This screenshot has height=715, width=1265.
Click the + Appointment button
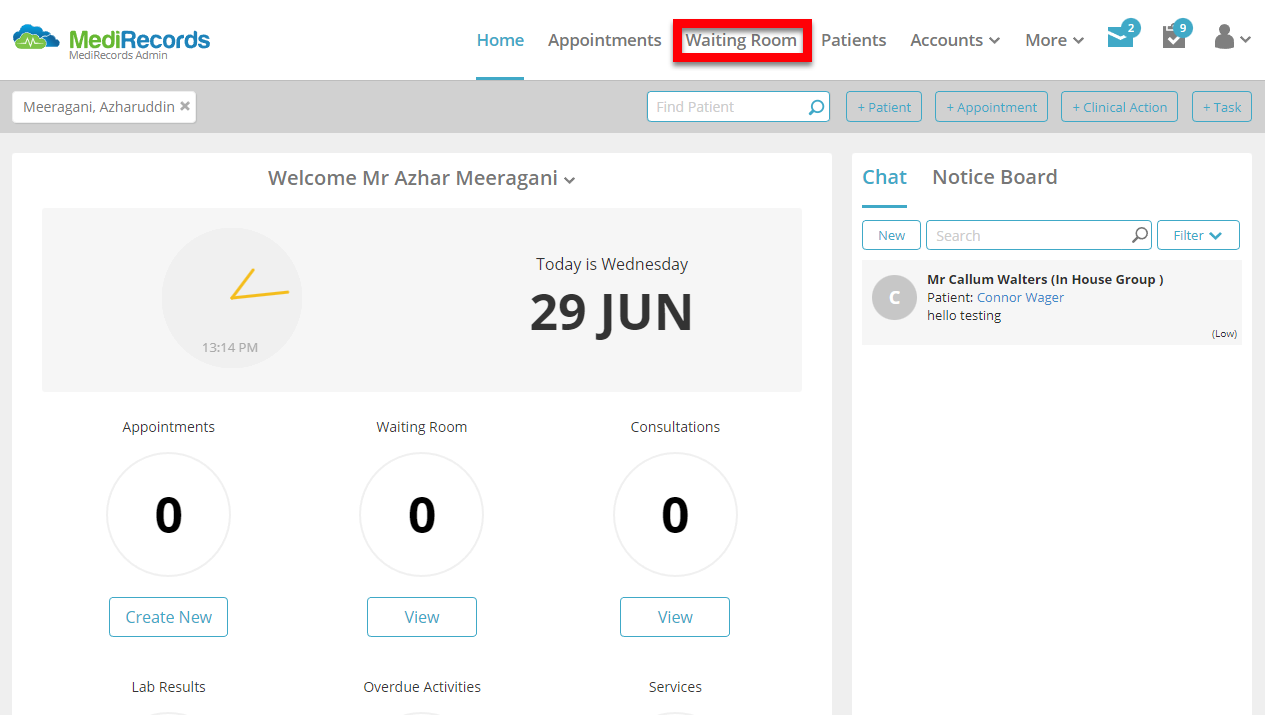pos(991,107)
